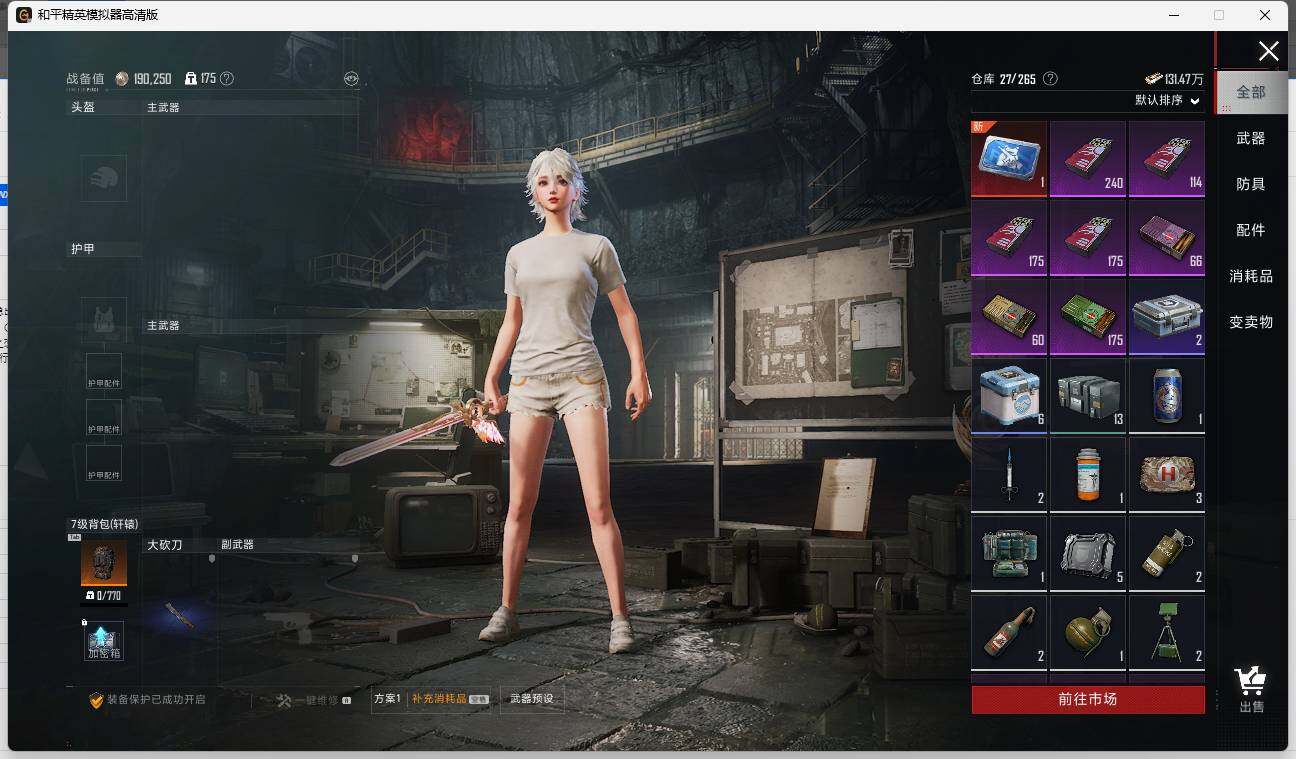Viewport: 1296px width, 759px height.
Task: Open the level 7 backpack icon
Action: click(104, 563)
